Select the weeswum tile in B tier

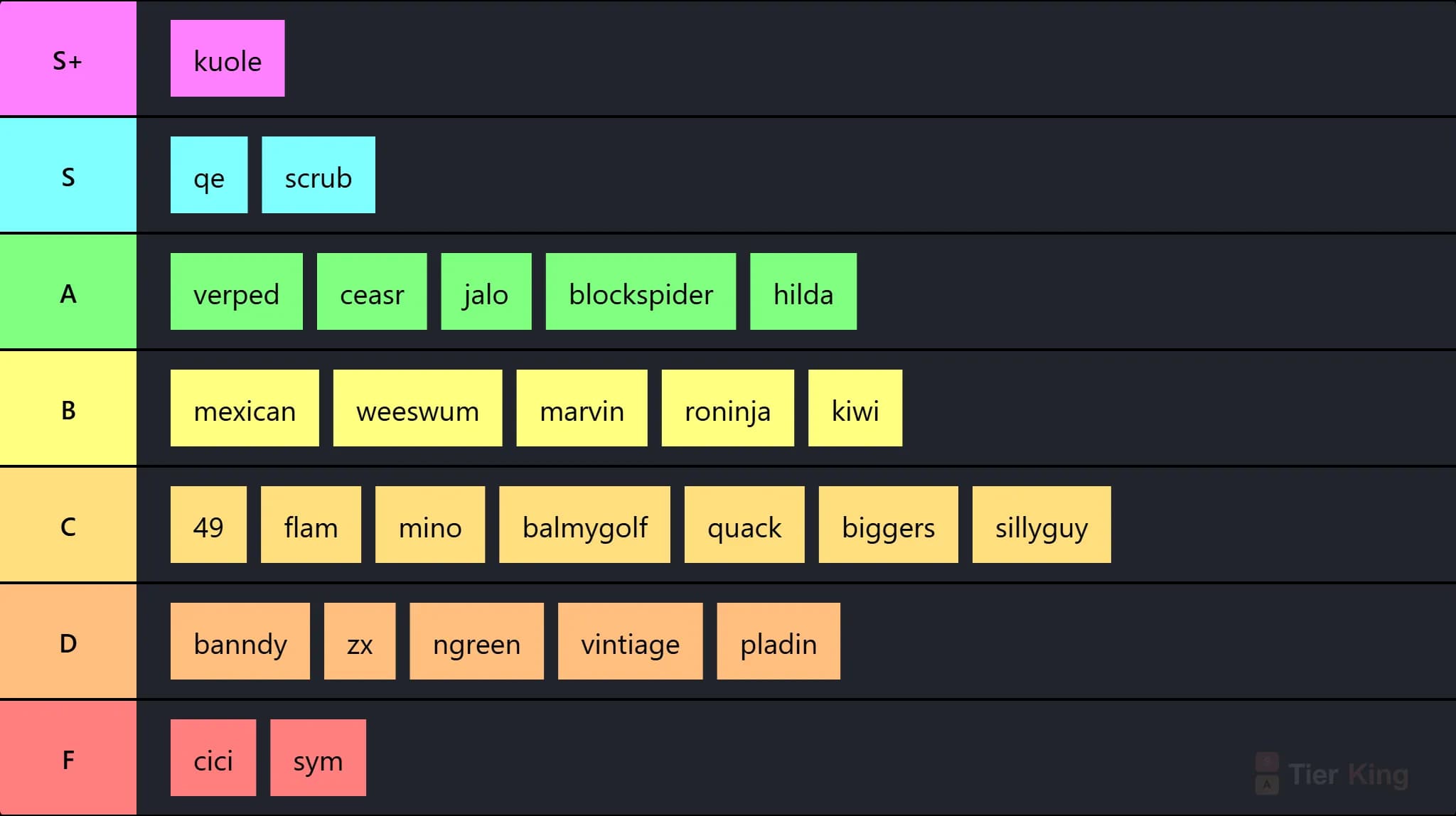click(418, 408)
